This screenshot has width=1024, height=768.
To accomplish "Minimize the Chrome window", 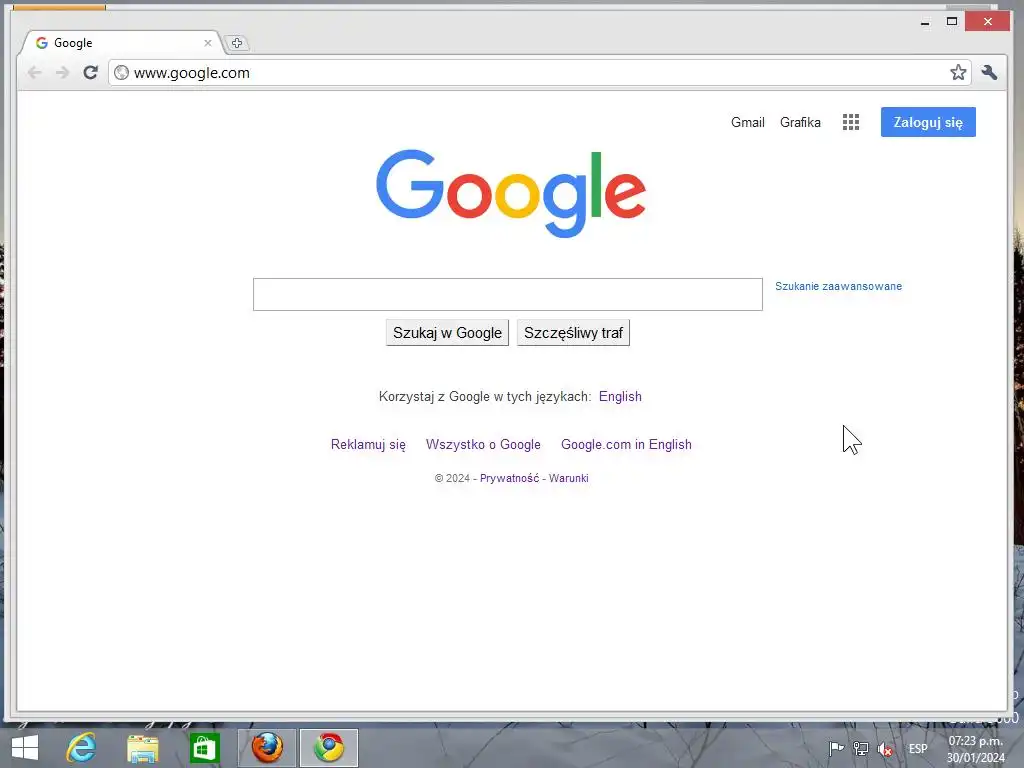I will coord(925,22).
